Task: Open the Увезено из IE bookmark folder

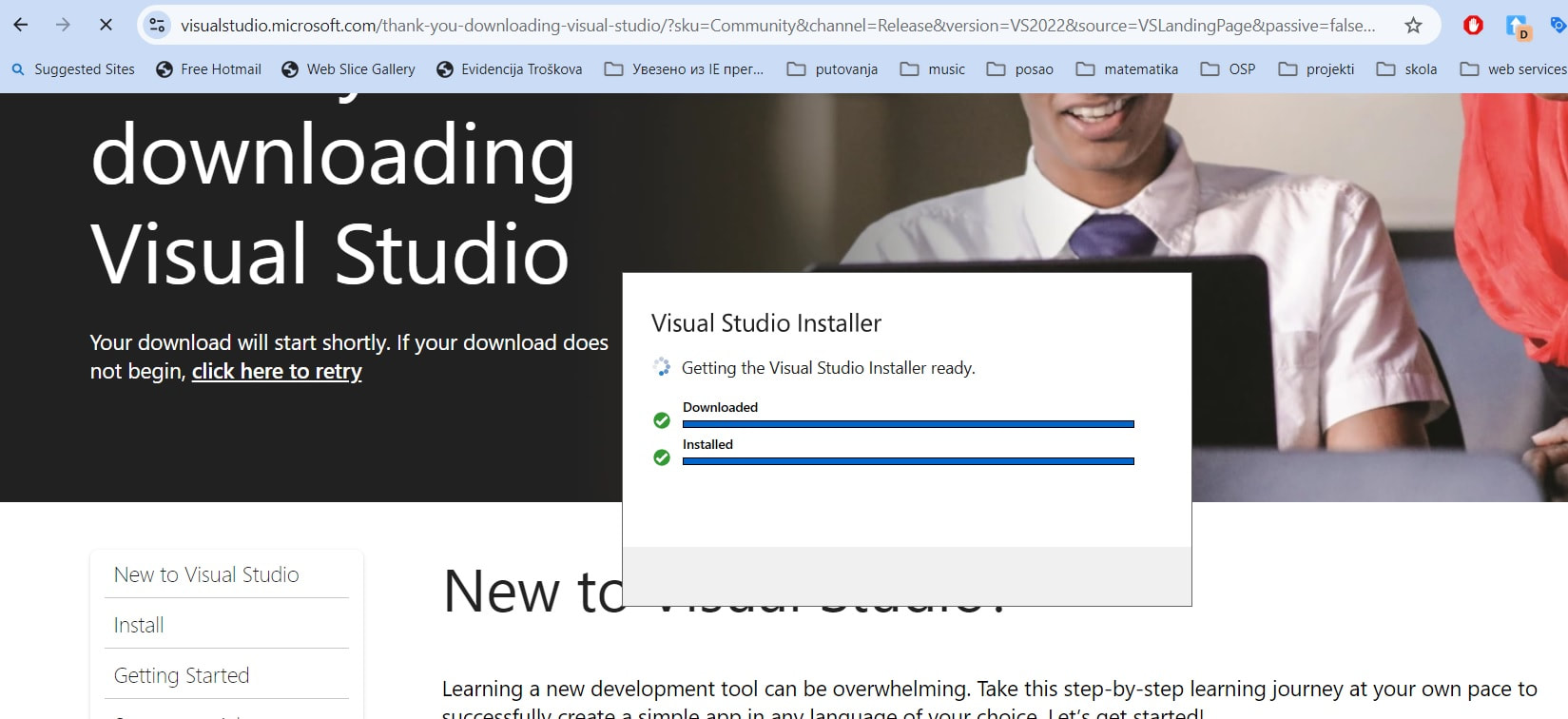Action: click(684, 69)
